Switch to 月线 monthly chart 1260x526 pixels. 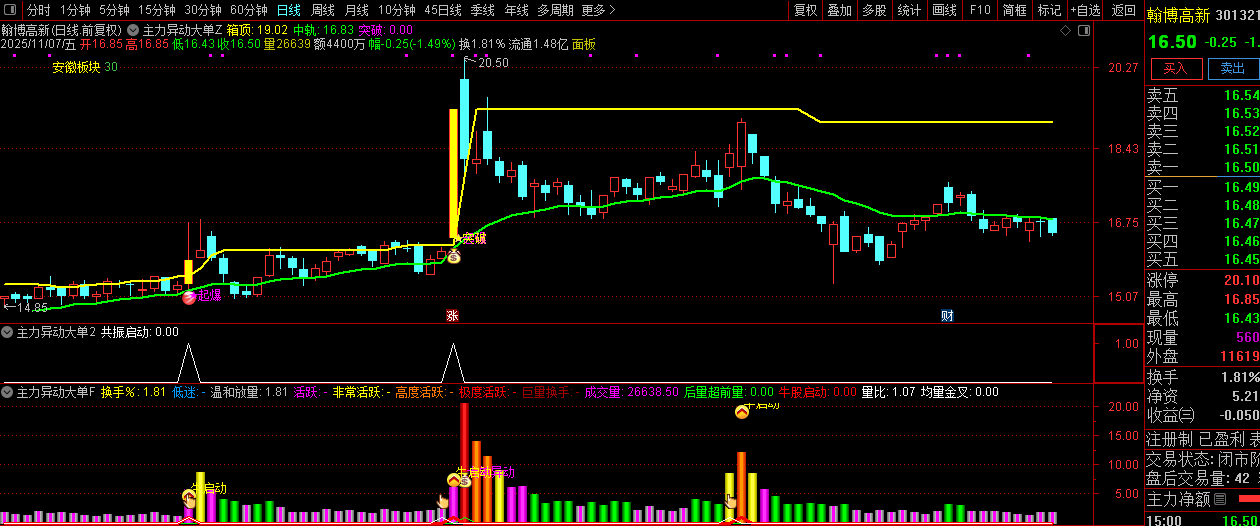click(356, 10)
